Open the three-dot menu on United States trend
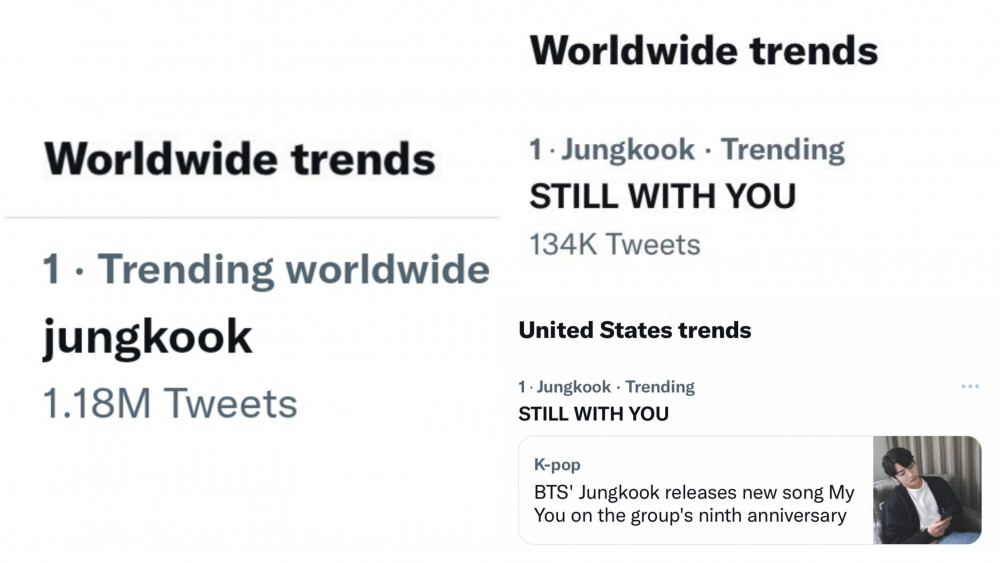Screen dimensions: 1000x563 (969, 387)
